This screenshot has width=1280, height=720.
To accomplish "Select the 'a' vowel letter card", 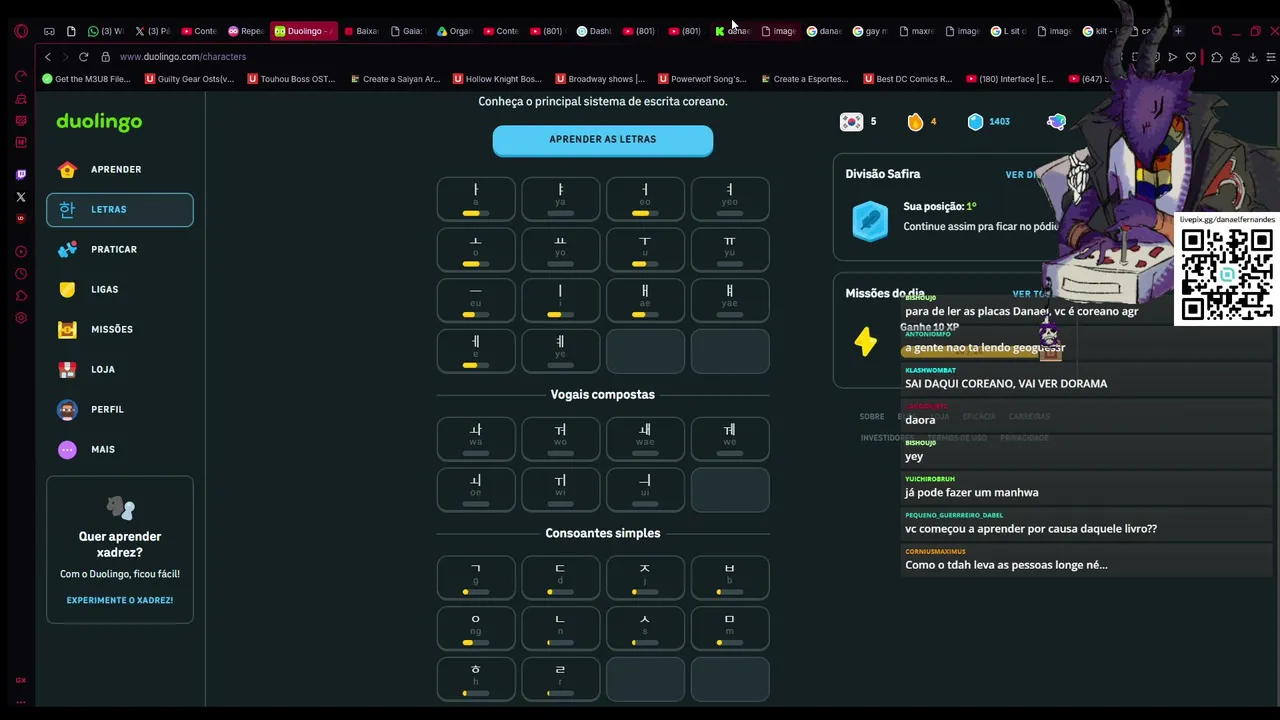I will (x=476, y=199).
